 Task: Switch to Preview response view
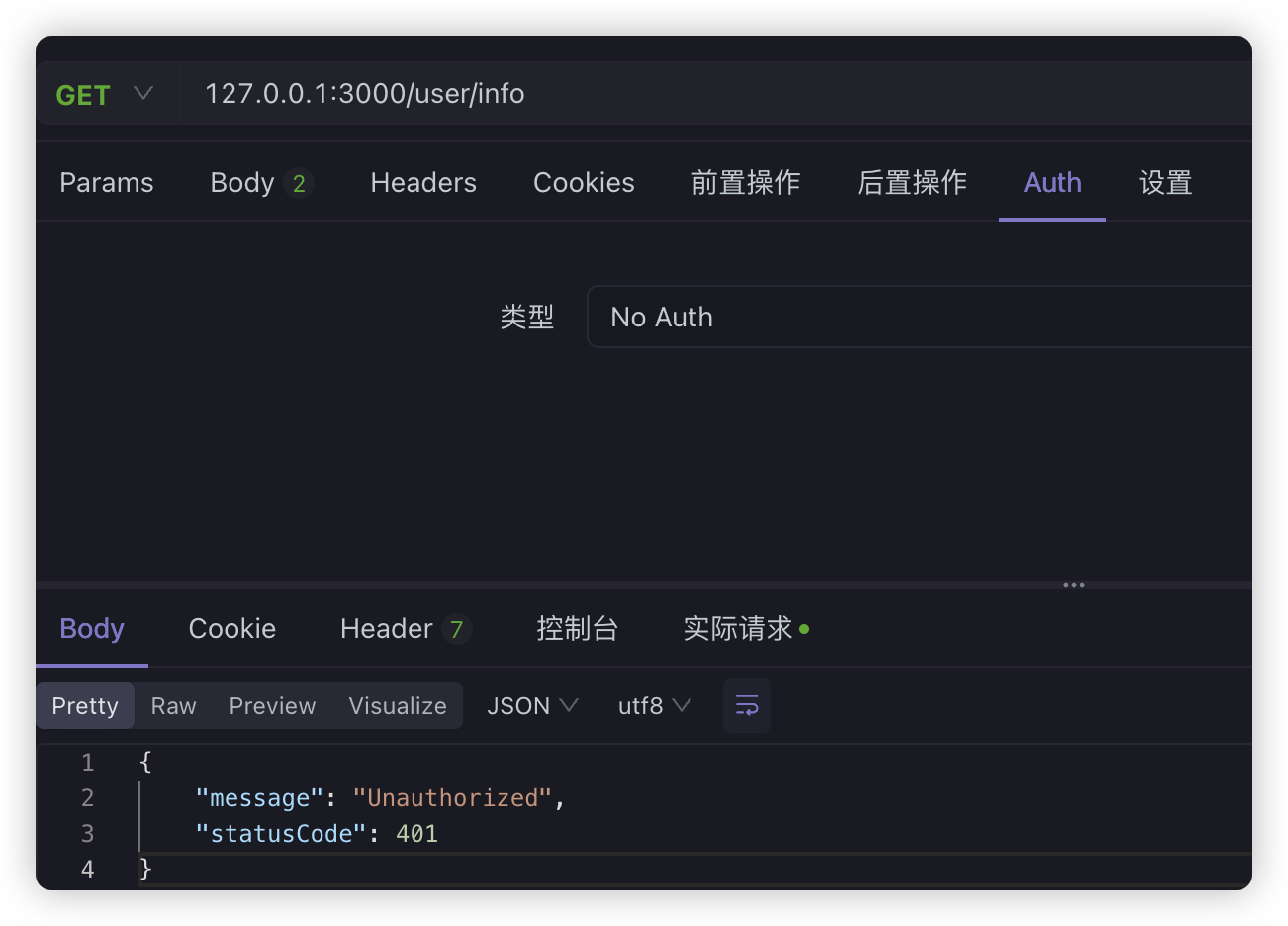272,706
